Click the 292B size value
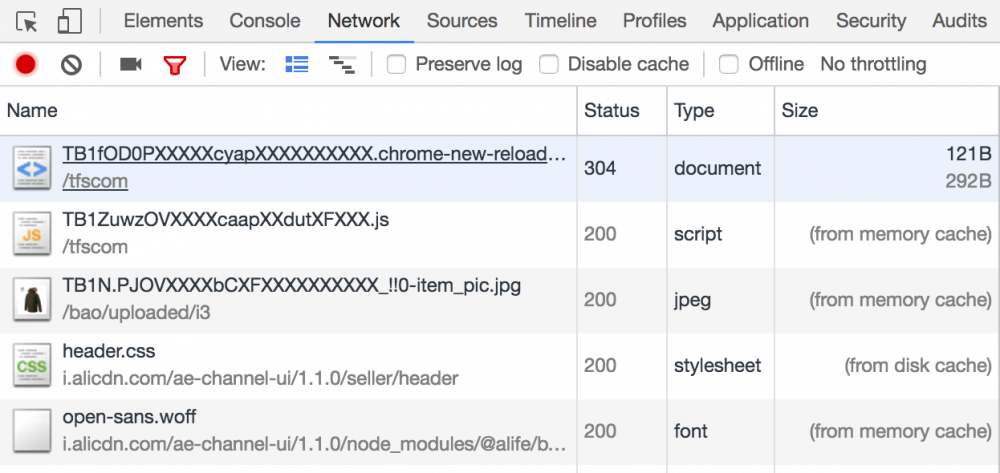Screen dimensions: 1000x473 [x=969, y=182]
